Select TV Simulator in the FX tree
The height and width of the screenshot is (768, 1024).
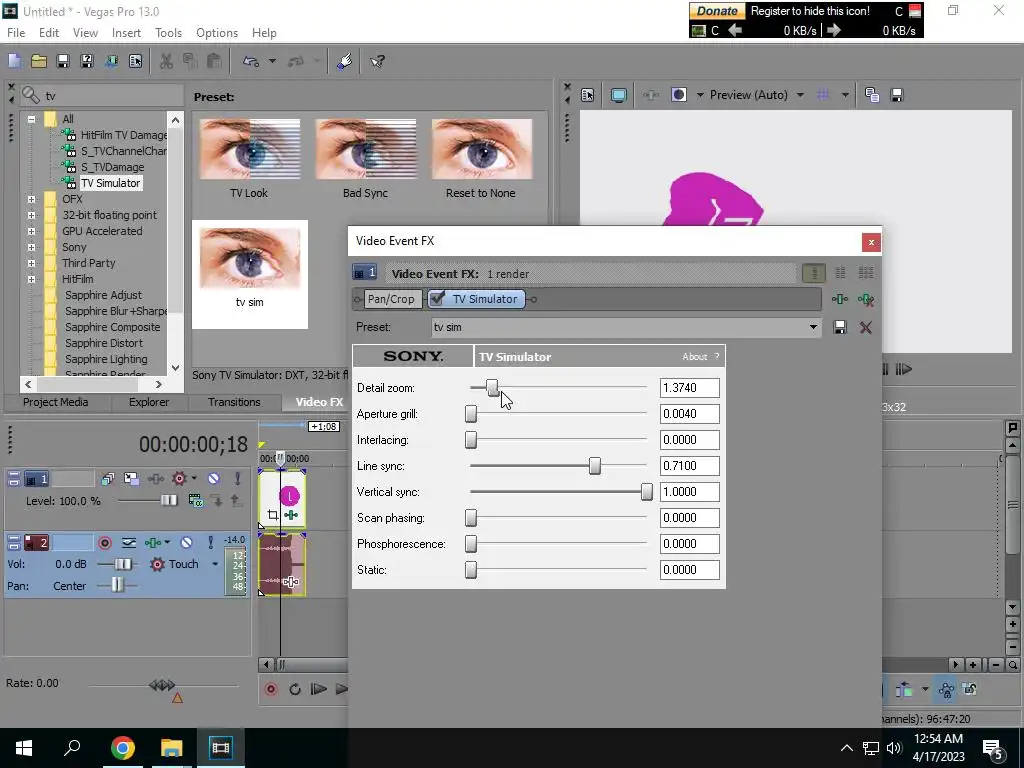point(110,183)
